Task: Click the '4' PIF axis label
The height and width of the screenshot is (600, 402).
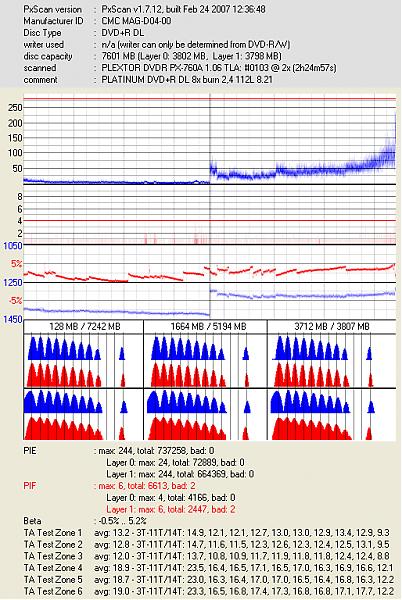Action: click(20, 221)
